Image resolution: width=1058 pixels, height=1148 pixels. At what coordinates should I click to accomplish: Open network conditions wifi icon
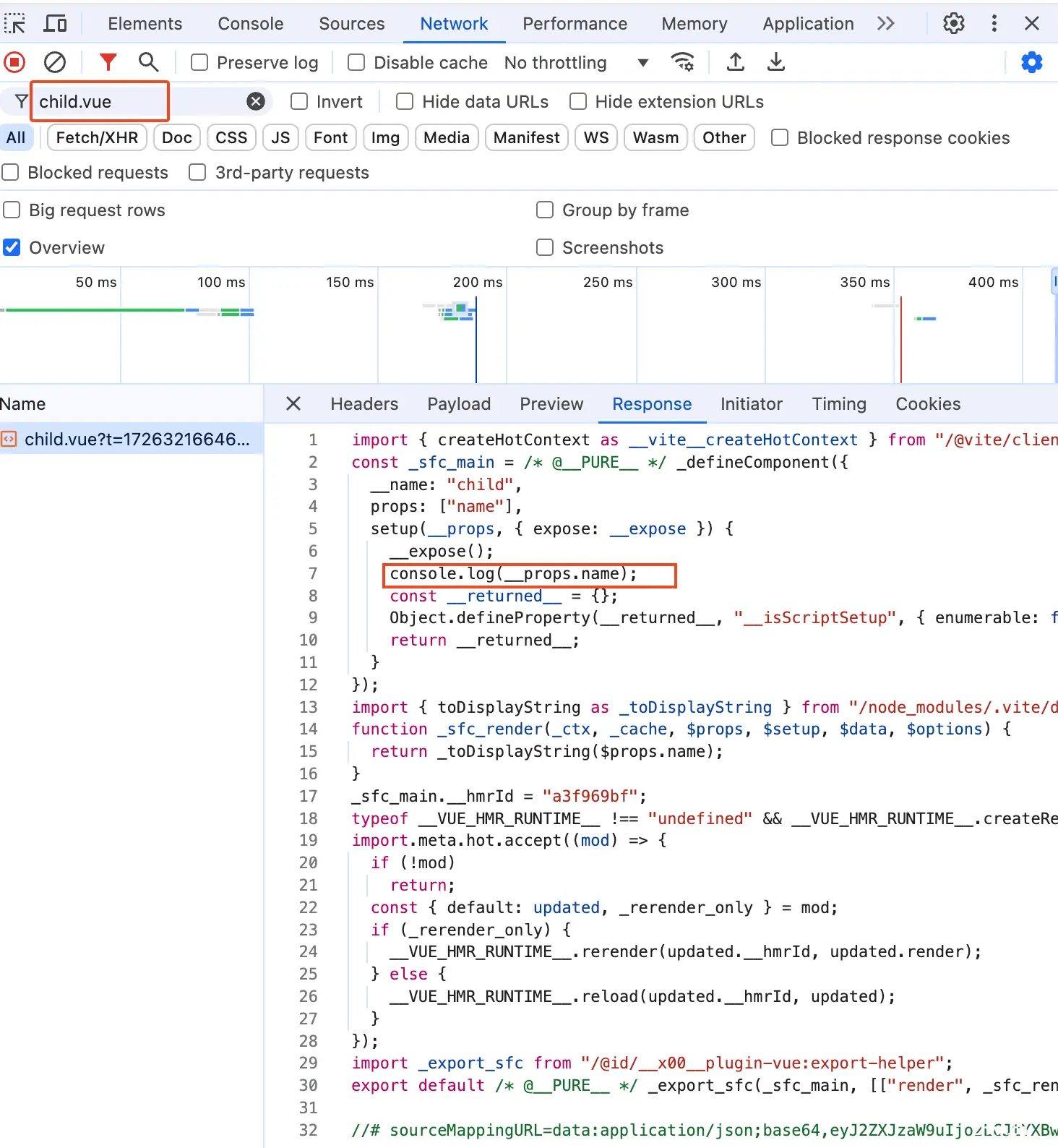[682, 62]
